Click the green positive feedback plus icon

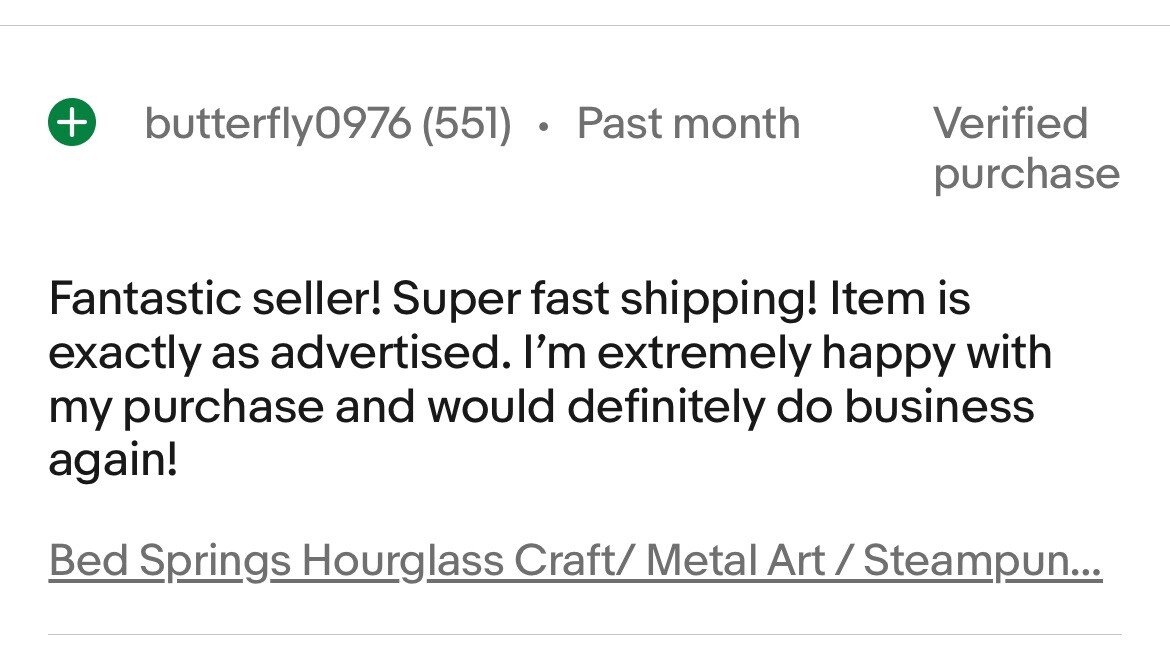tap(72, 124)
